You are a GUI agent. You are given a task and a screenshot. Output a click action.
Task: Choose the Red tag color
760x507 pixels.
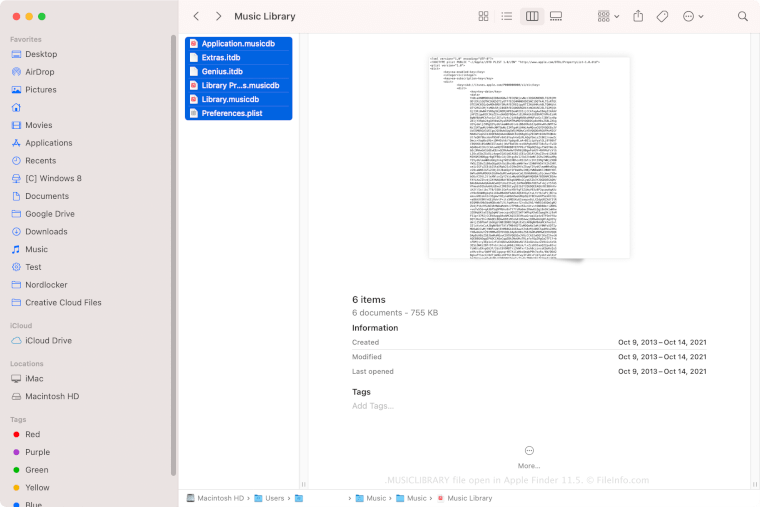[32, 434]
